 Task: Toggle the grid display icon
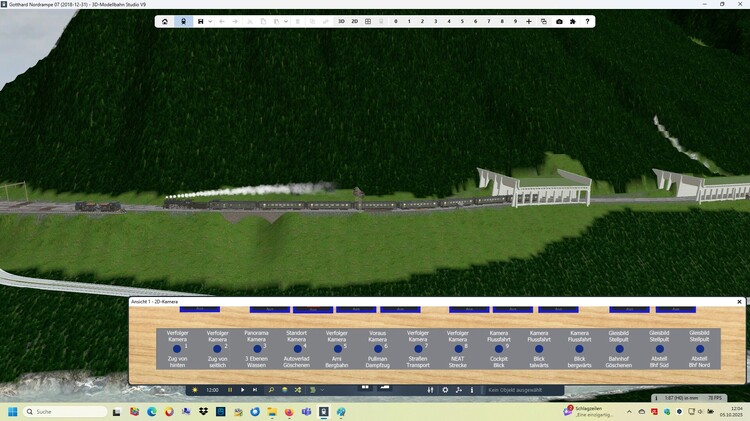point(368,21)
